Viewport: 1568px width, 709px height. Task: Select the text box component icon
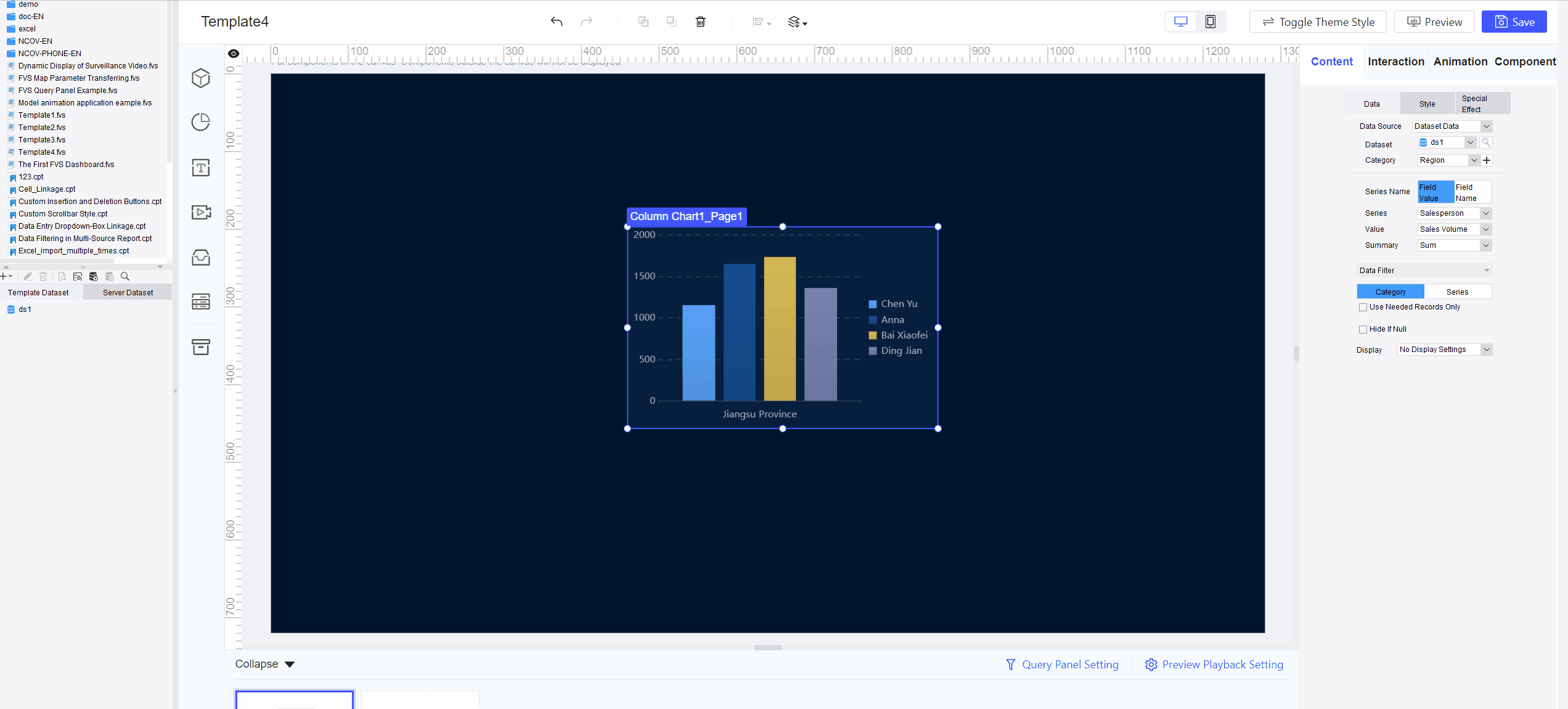(x=201, y=168)
